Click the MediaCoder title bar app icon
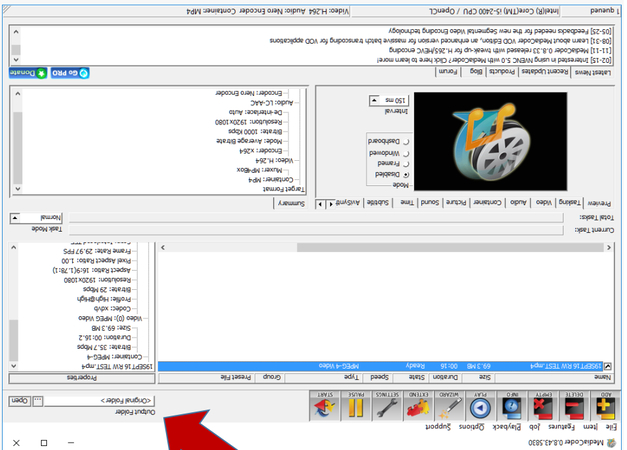This screenshot has width=627, height=450. point(612,442)
